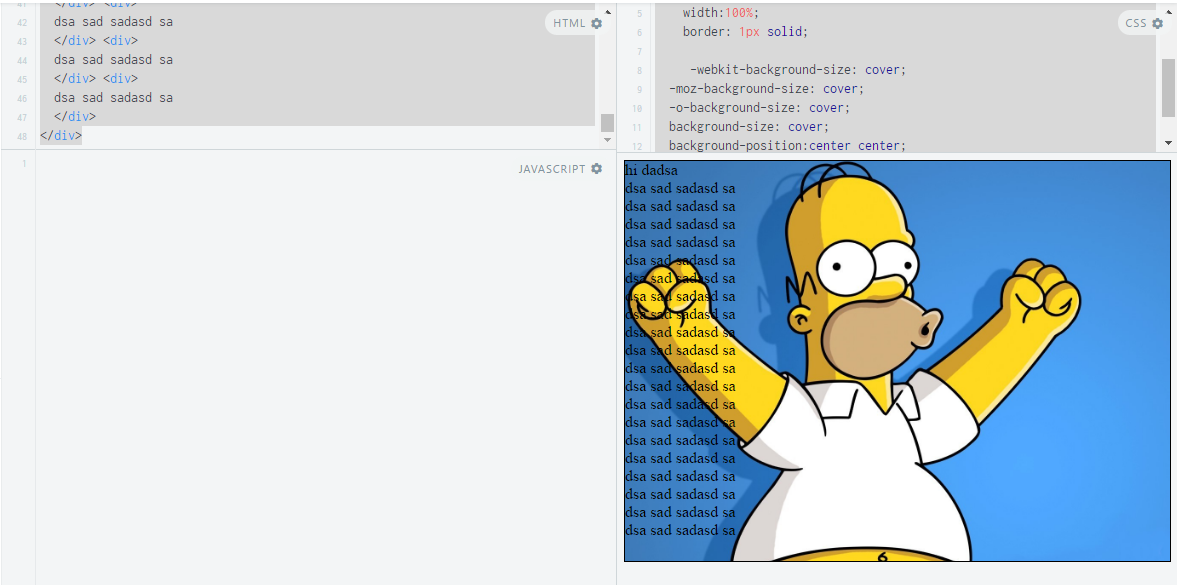Viewport: 1177px width, 585px height.
Task: Click line number 1 in JavaScript gutter
Action: [x=24, y=164]
